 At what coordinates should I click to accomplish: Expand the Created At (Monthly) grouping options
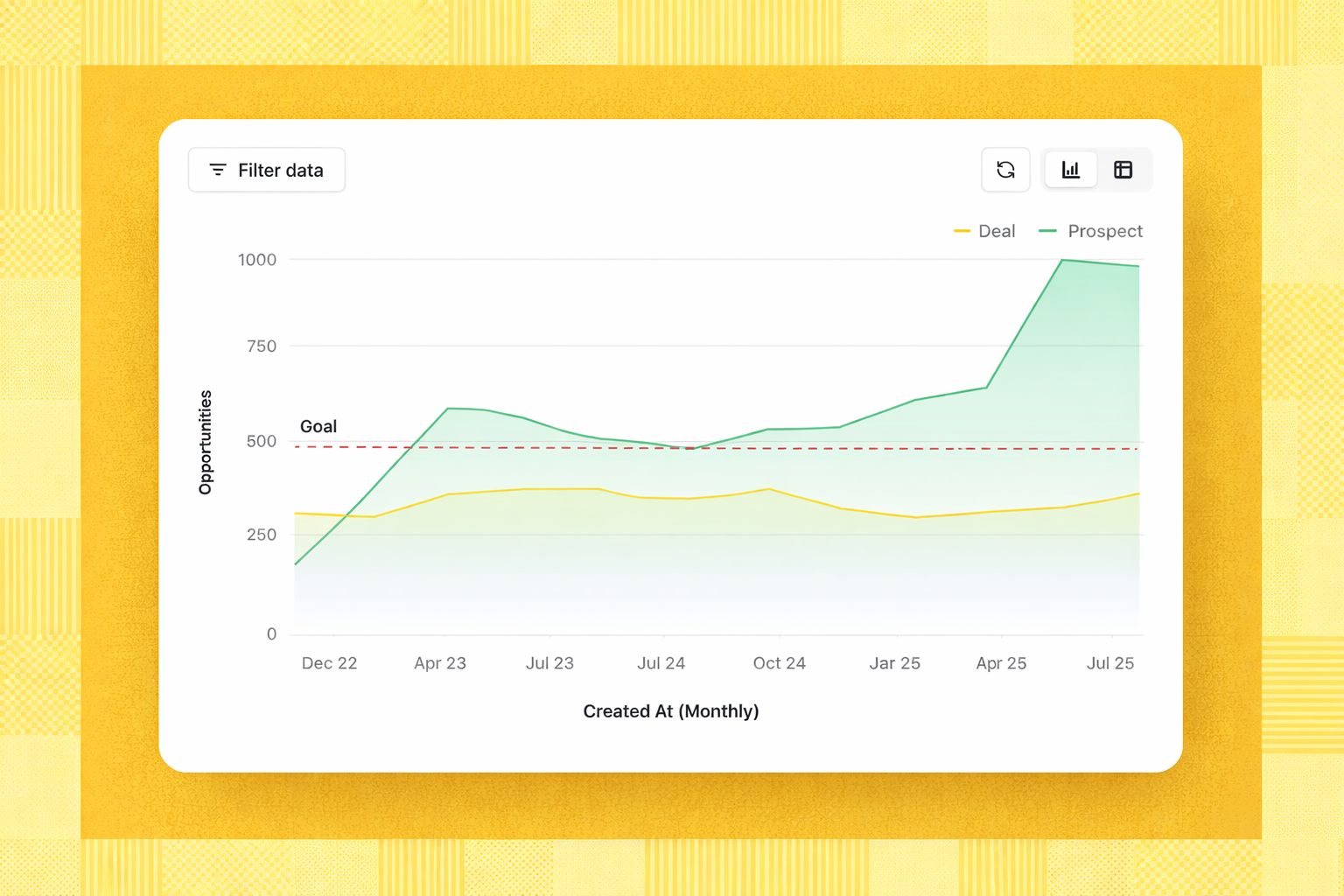pyautogui.click(x=670, y=710)
